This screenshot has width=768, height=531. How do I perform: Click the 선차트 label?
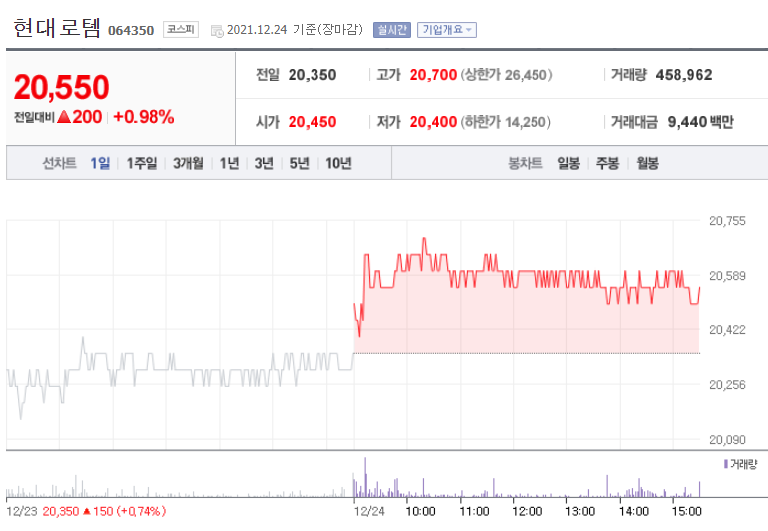(x=59, y=163)
